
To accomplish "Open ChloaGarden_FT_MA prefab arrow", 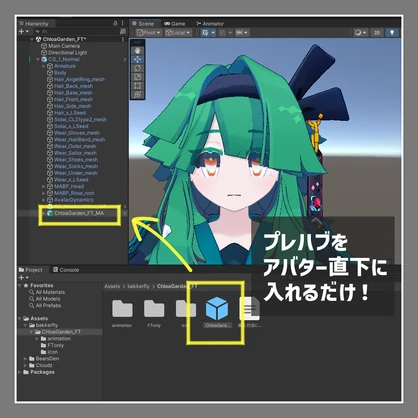I will (125, 213).
